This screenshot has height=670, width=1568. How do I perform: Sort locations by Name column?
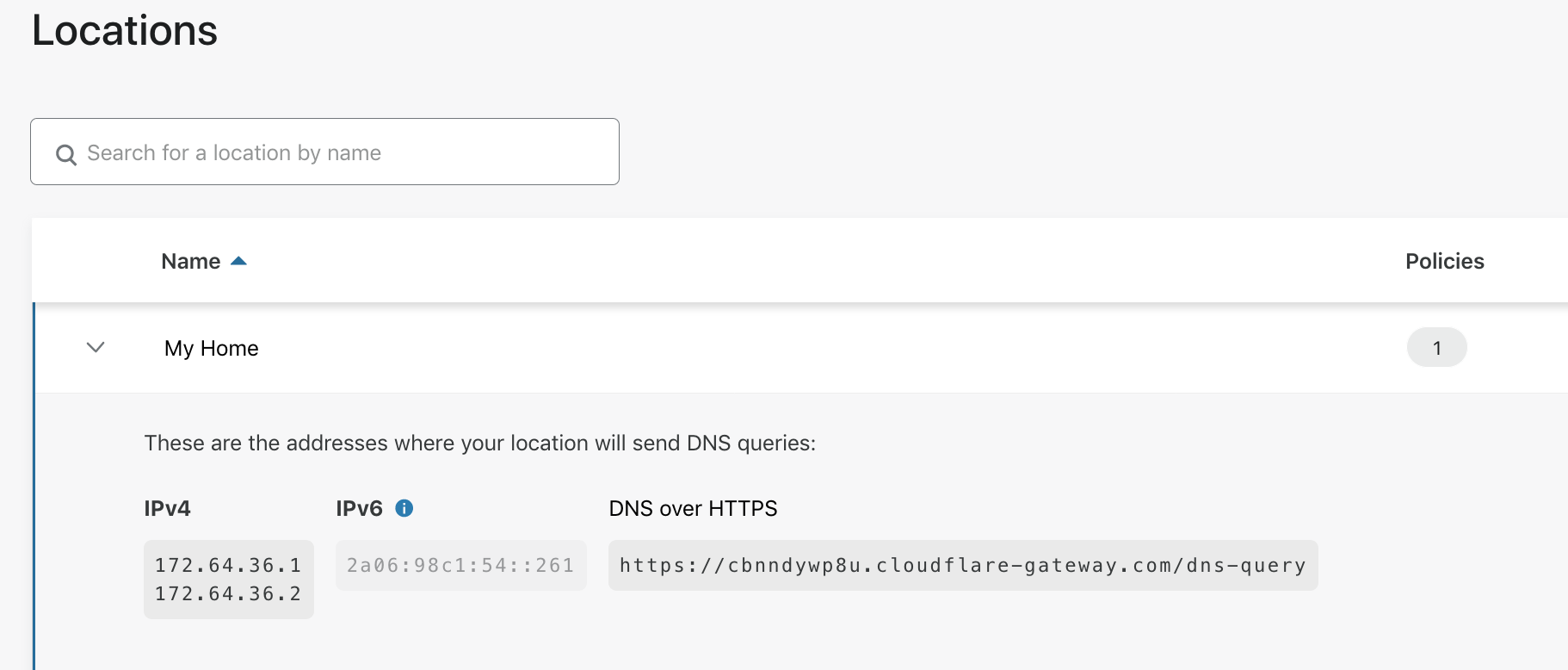pos(191,261)
